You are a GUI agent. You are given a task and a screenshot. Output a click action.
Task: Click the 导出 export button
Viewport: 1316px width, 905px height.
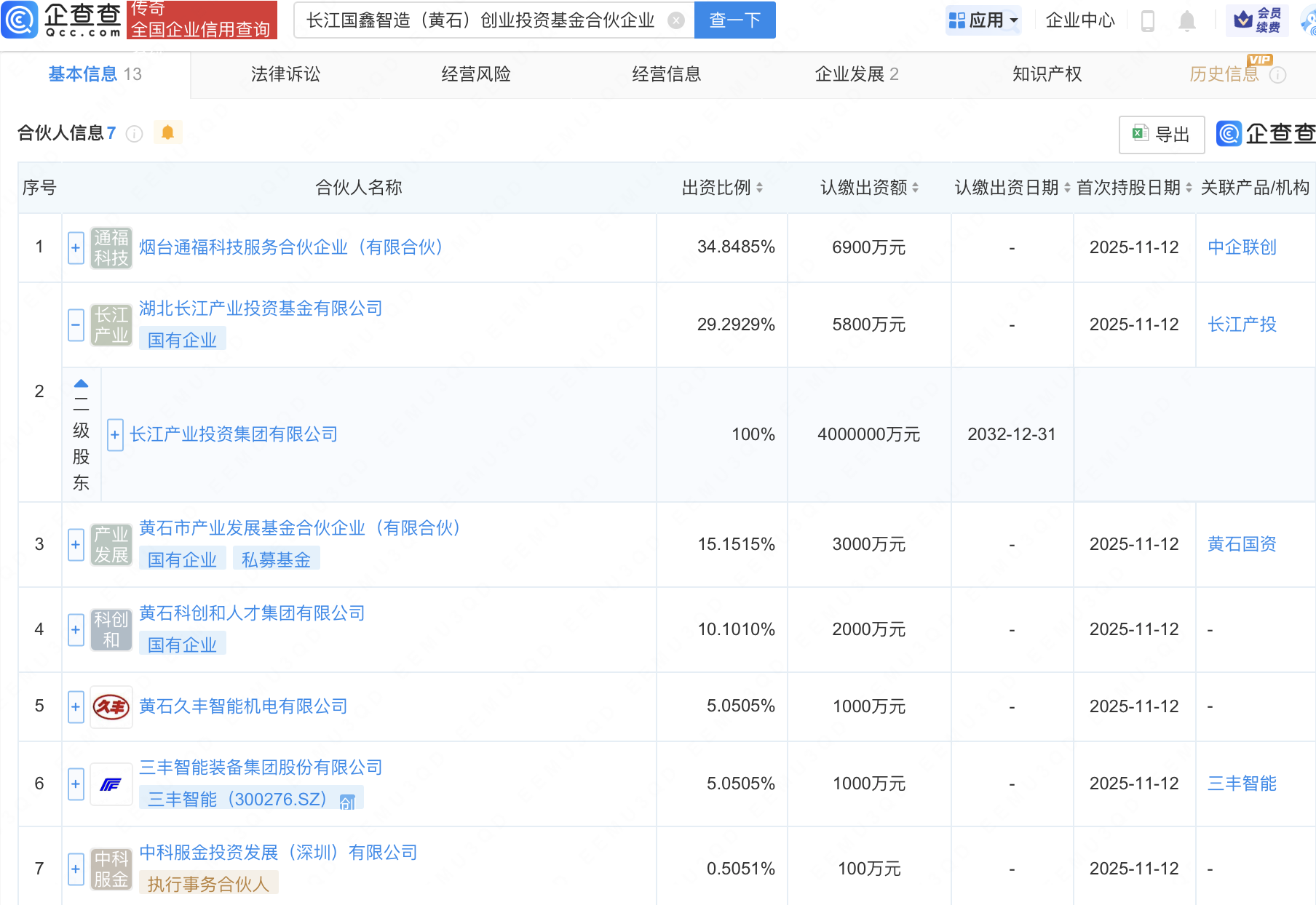(x=1161, y=135)
